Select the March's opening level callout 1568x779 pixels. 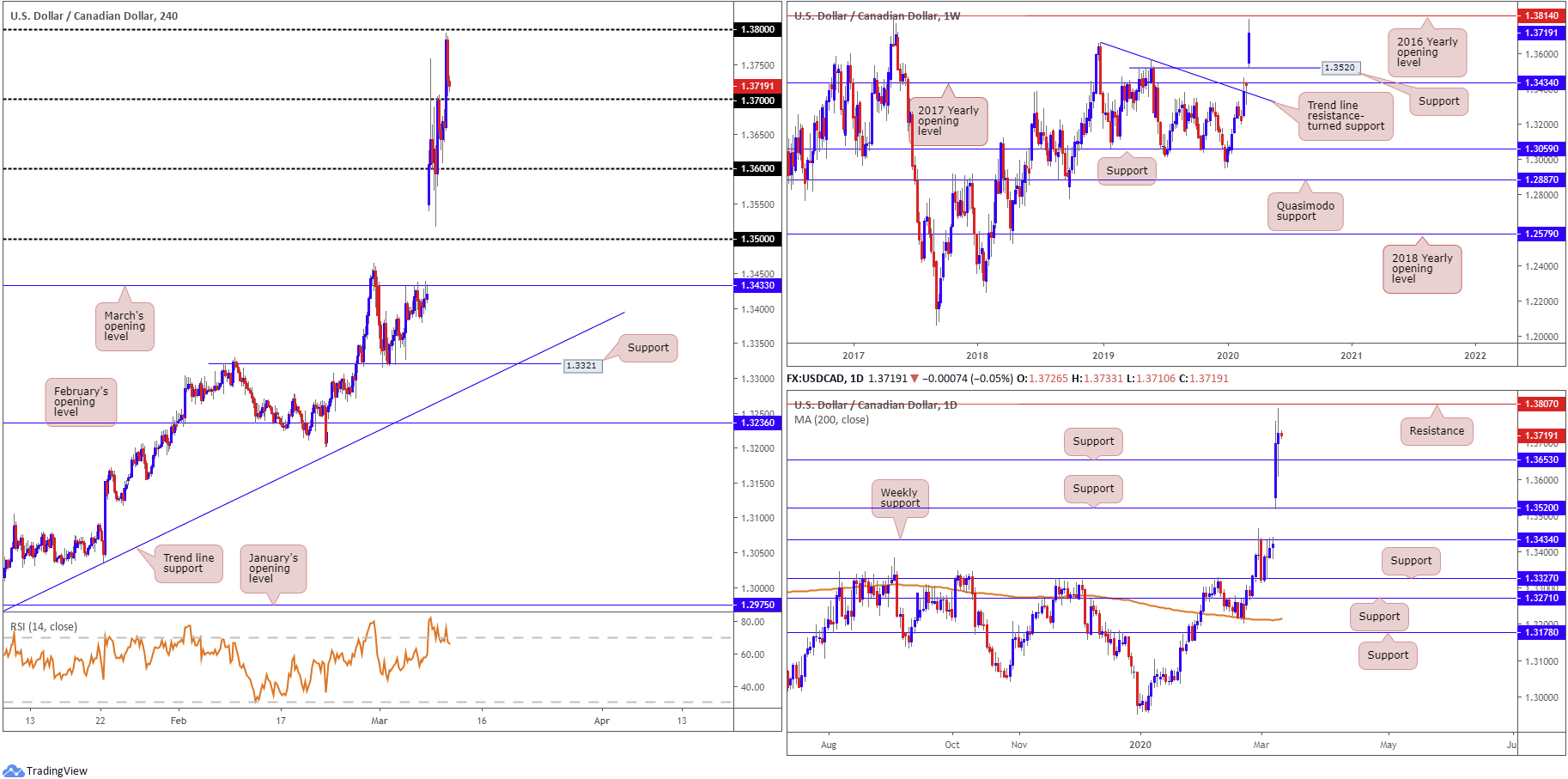coord(125,326)
